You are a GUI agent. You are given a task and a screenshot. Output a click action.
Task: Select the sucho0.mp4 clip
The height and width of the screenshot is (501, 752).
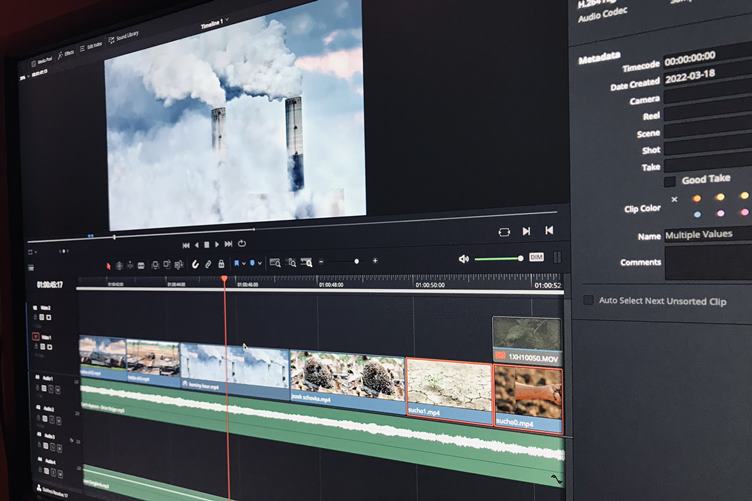coord(529,398)
